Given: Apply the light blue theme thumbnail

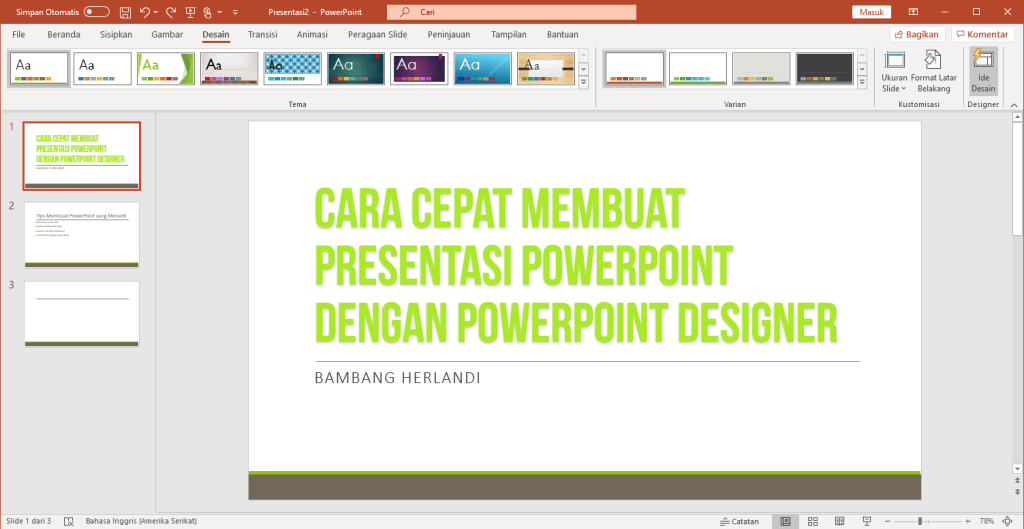Looking at the screenshot, I should point(483,69).
